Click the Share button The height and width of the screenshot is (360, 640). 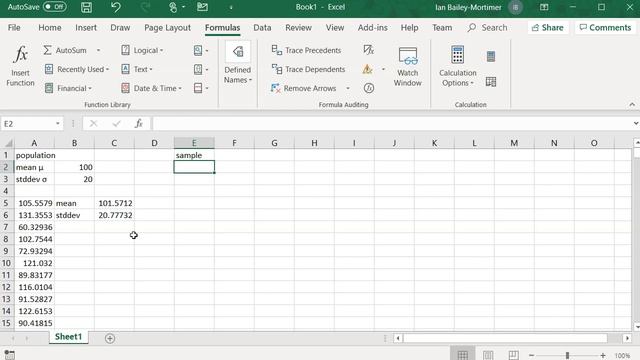[x=548, y=28]
